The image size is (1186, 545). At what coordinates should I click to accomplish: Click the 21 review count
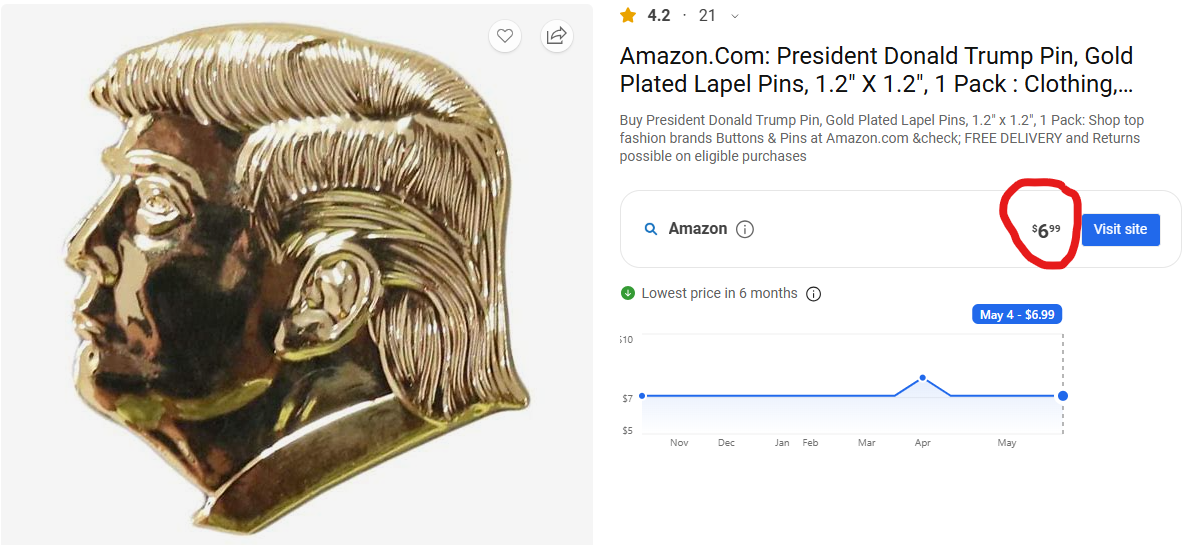pyautogui.click(x=708, y=15)
